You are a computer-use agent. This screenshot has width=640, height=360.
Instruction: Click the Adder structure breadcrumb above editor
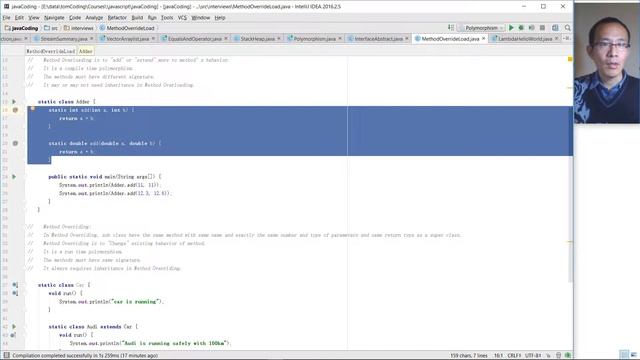[85, 51]
